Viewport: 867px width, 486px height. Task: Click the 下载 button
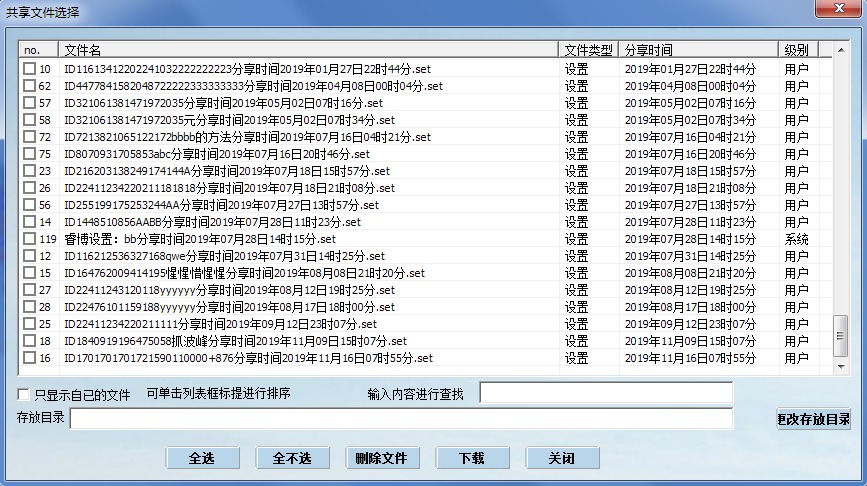pyautogui.click(x=472, y=458)
